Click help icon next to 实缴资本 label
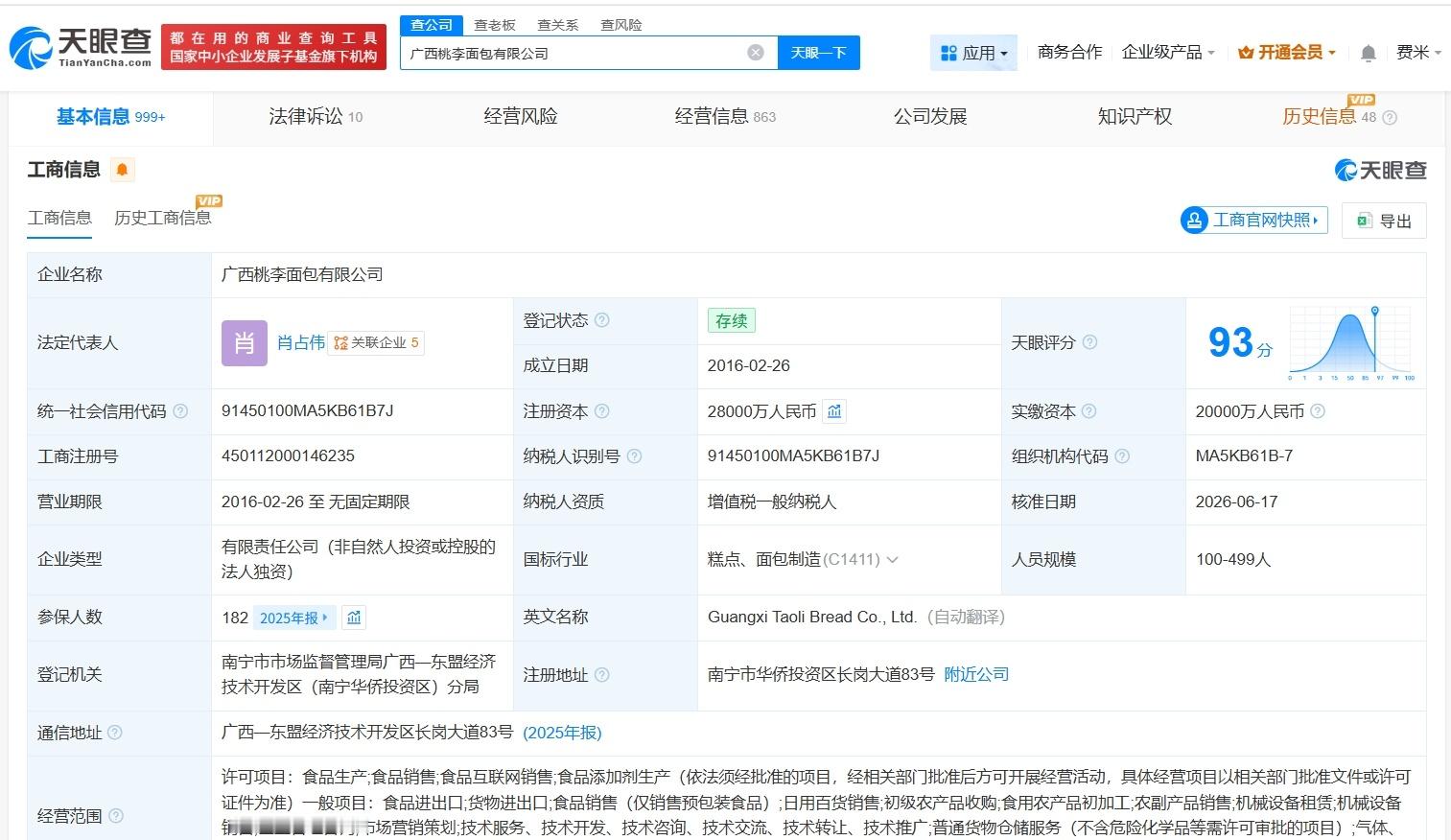The width and height of the screenshot is (1451, 840). click(x=1089, y=411)
